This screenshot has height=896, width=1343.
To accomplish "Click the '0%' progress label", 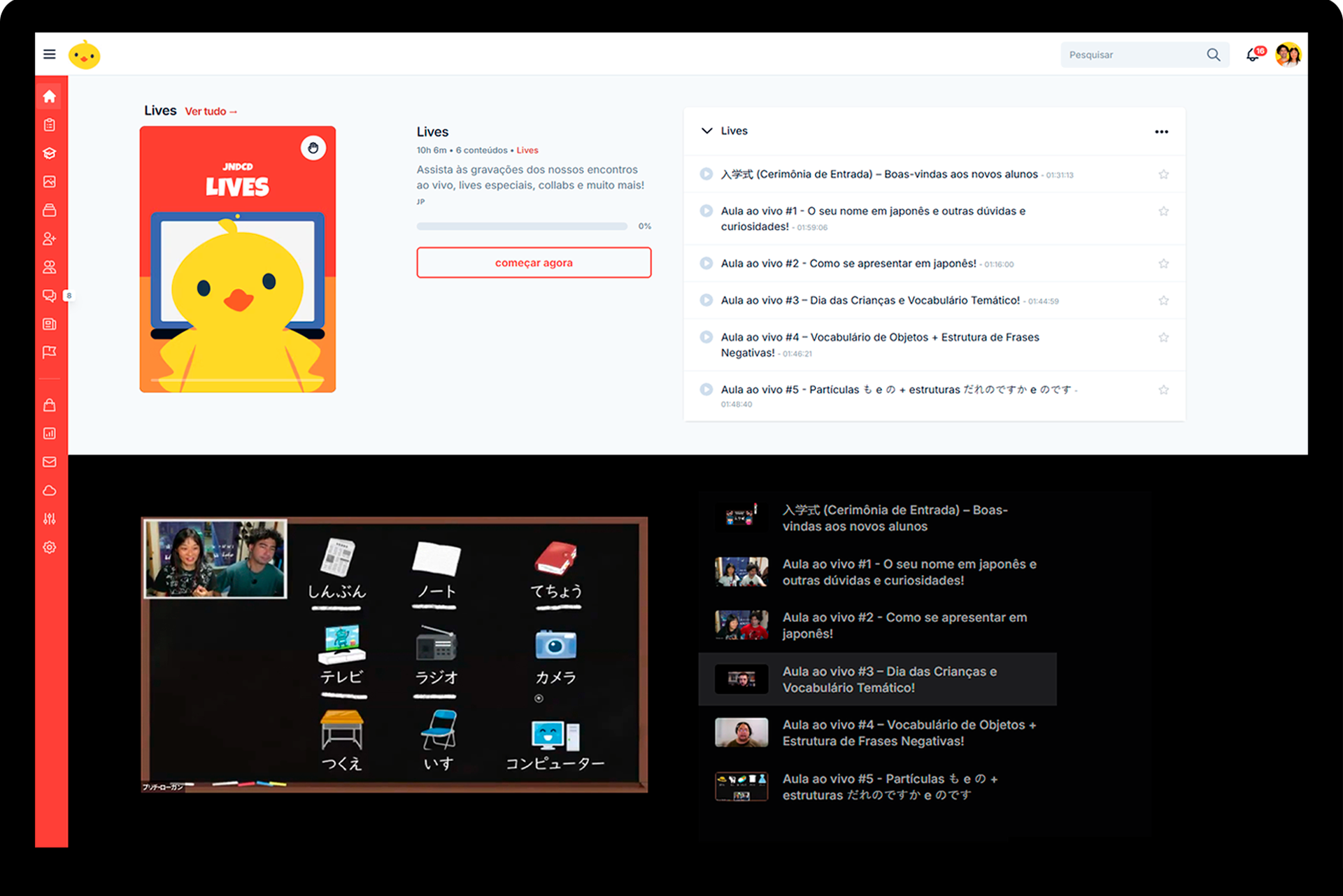I will (645, 227).
